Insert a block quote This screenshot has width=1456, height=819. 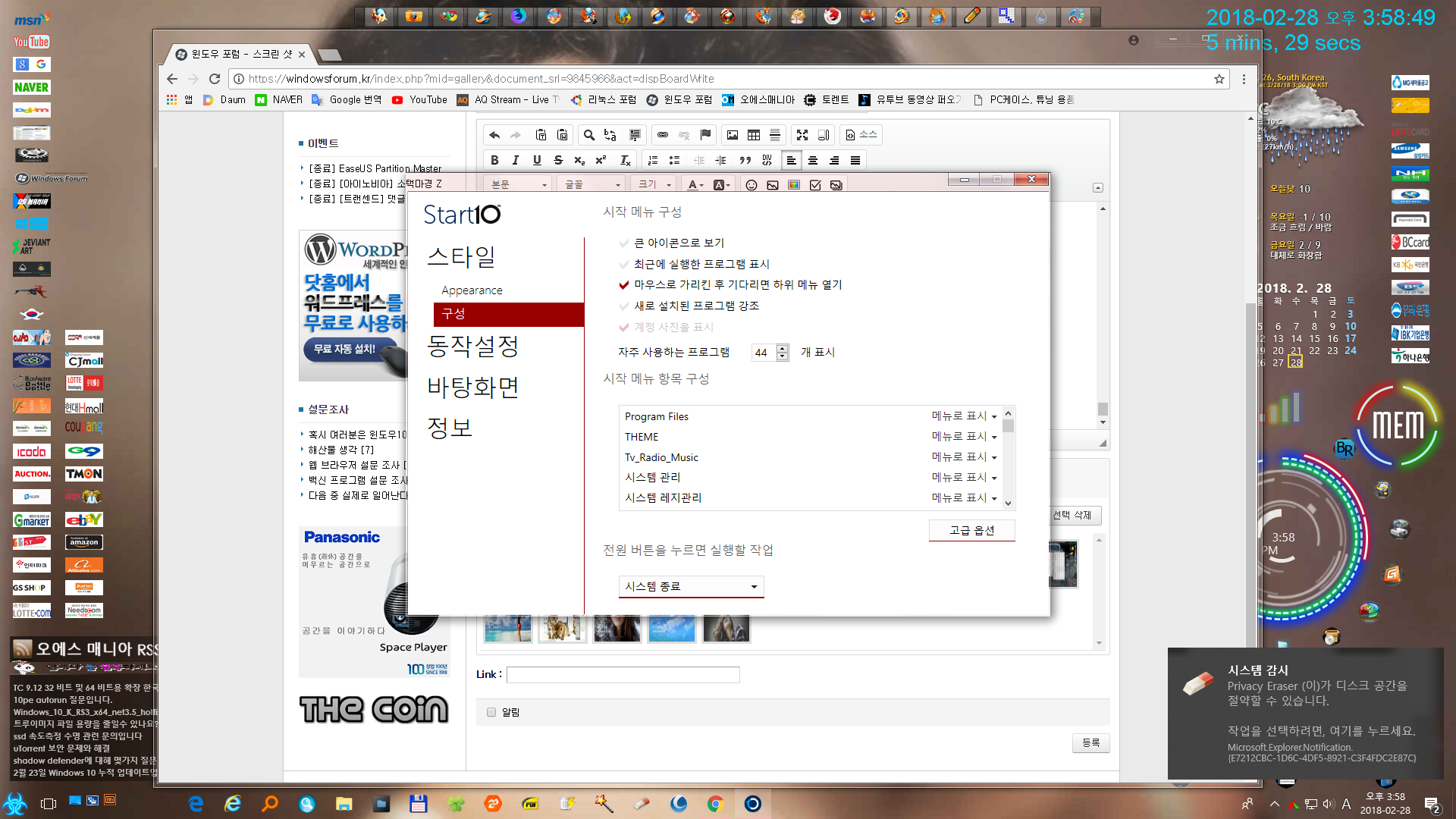[745, 160]
